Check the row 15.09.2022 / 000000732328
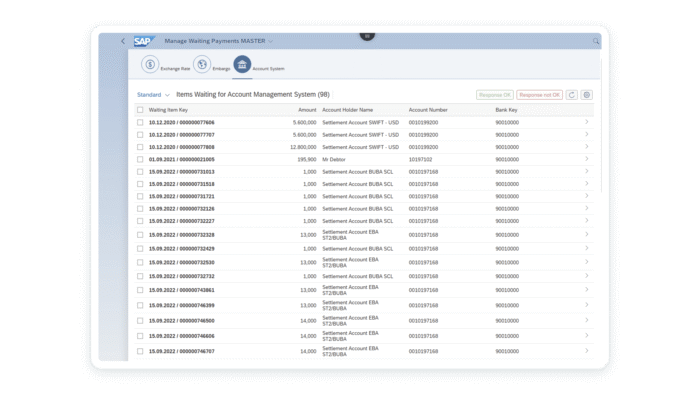Screen dimensions: 700x394 pyautogui.click(x=140, y=235)
